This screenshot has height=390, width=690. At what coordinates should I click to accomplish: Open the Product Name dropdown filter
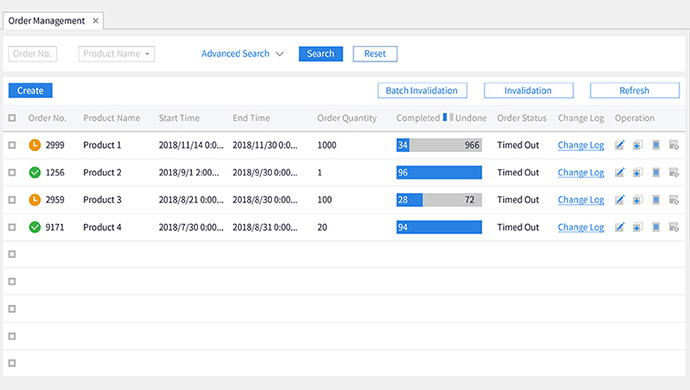pos(117,54)
